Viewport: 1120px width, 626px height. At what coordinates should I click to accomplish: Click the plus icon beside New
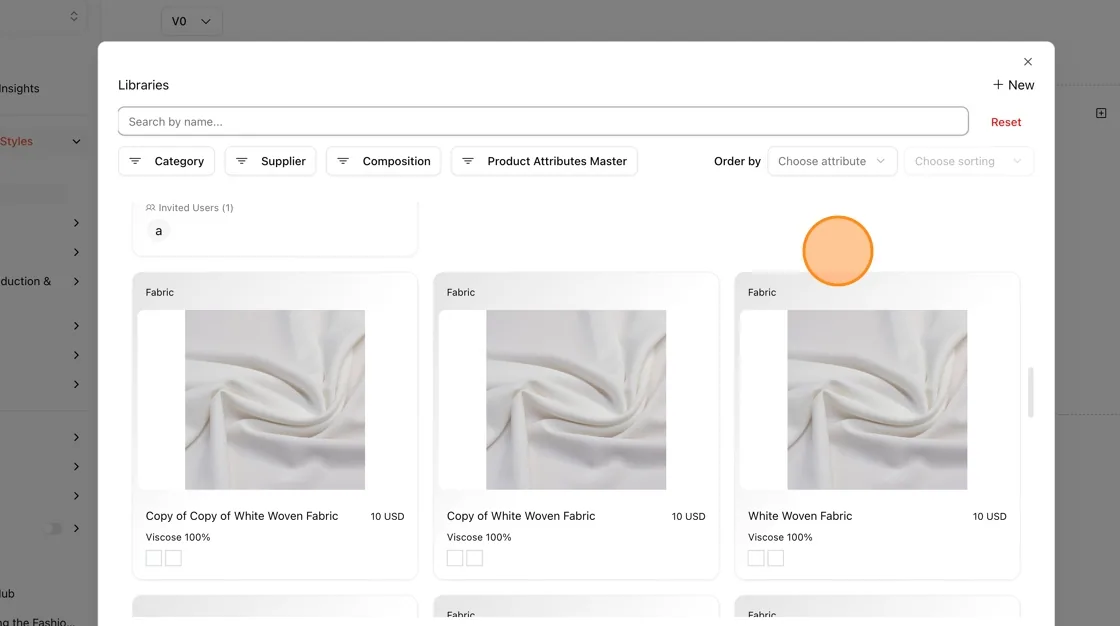click(x=998, y=84)
